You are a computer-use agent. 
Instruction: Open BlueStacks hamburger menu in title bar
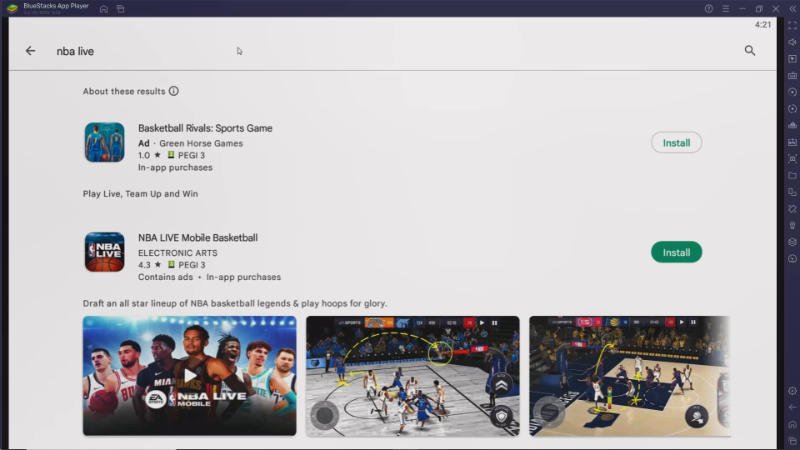[x=726, y=9]
